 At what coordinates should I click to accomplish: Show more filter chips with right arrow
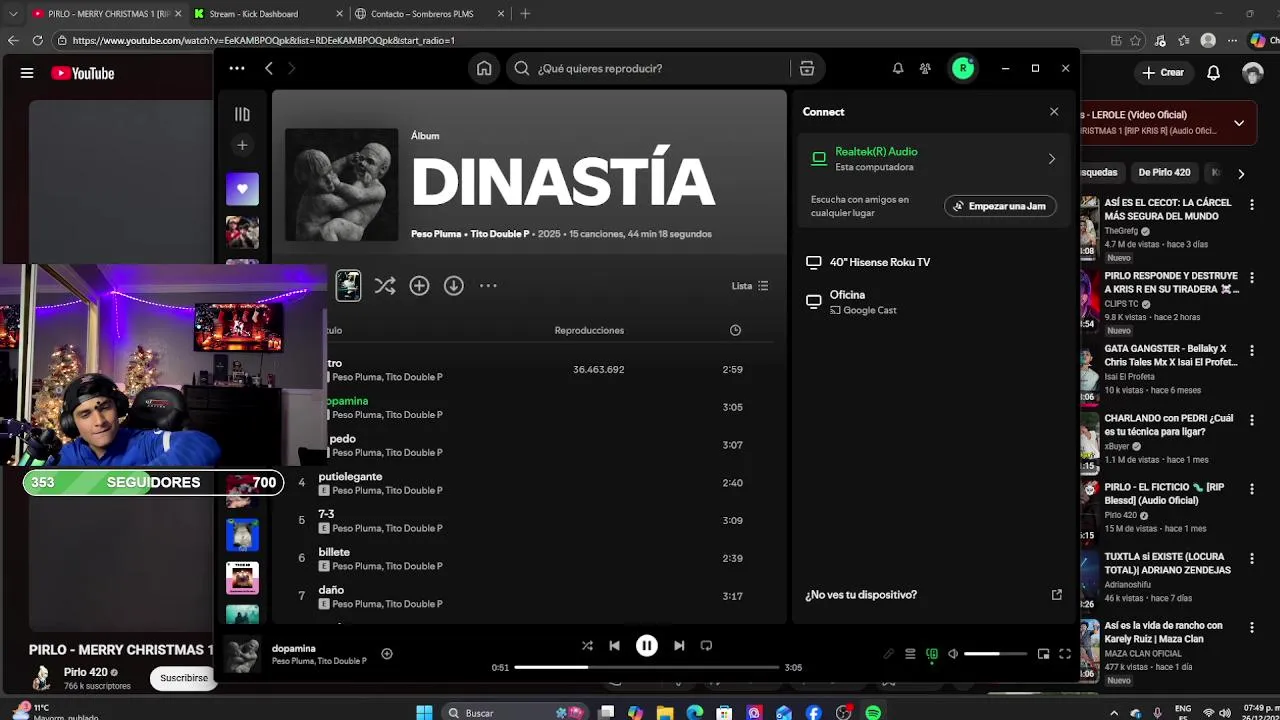pyautogui.click(x=1241, y=174)
